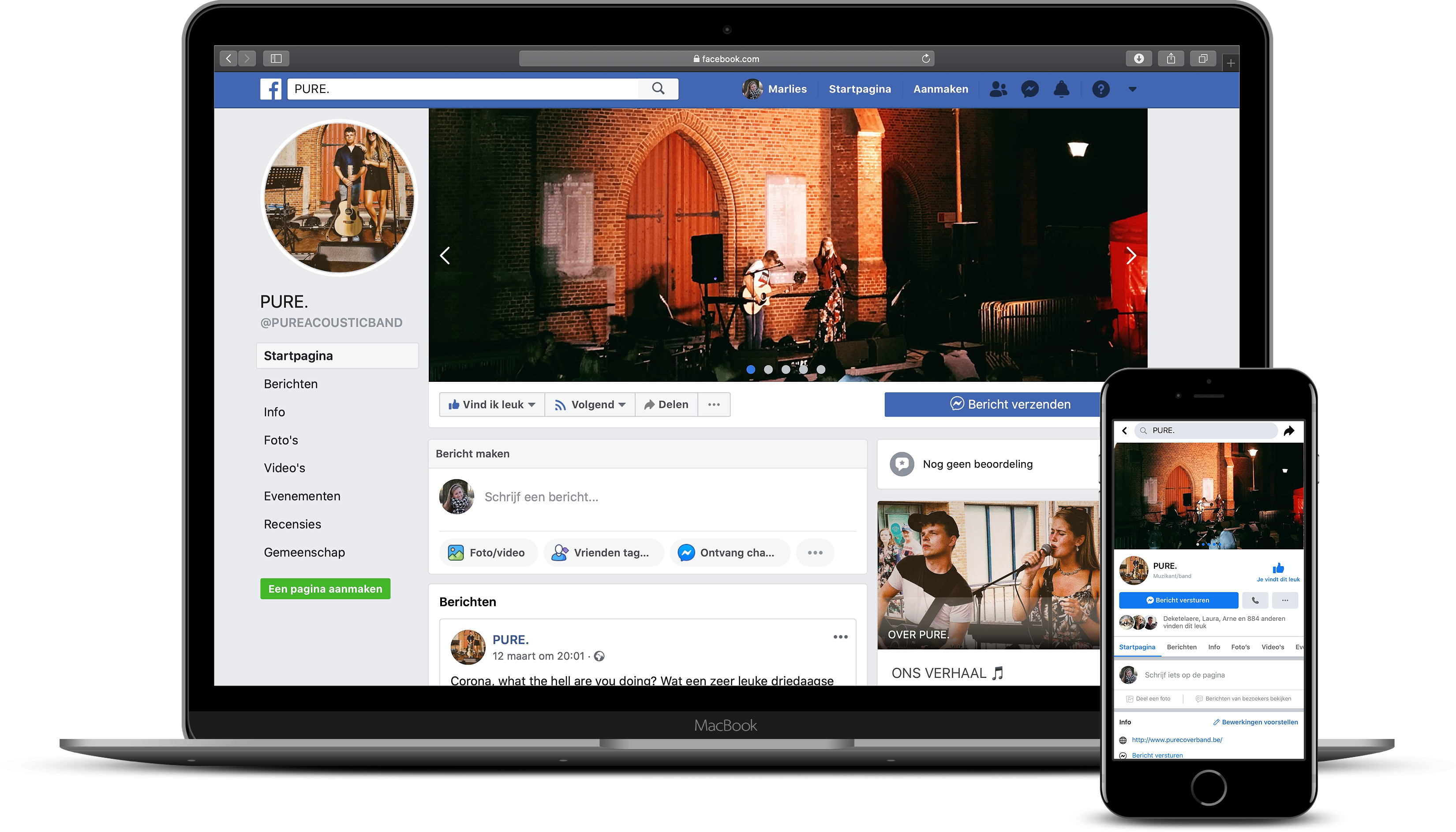Tap purecoverband.be link on phone
Image resolution: width=1456 pixels, height=832 pixels.
point(1176,740)
